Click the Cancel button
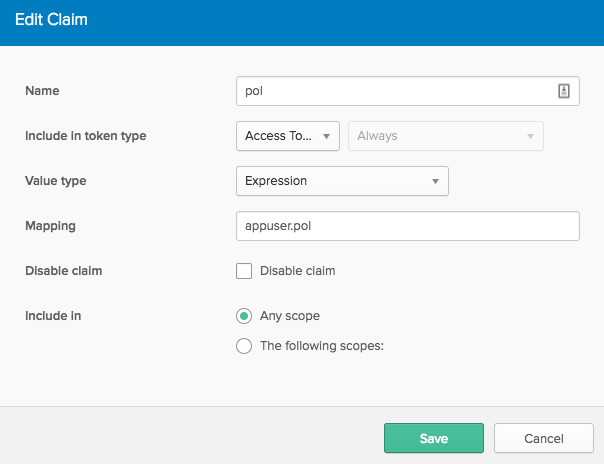604x464 pixels. 544,438
